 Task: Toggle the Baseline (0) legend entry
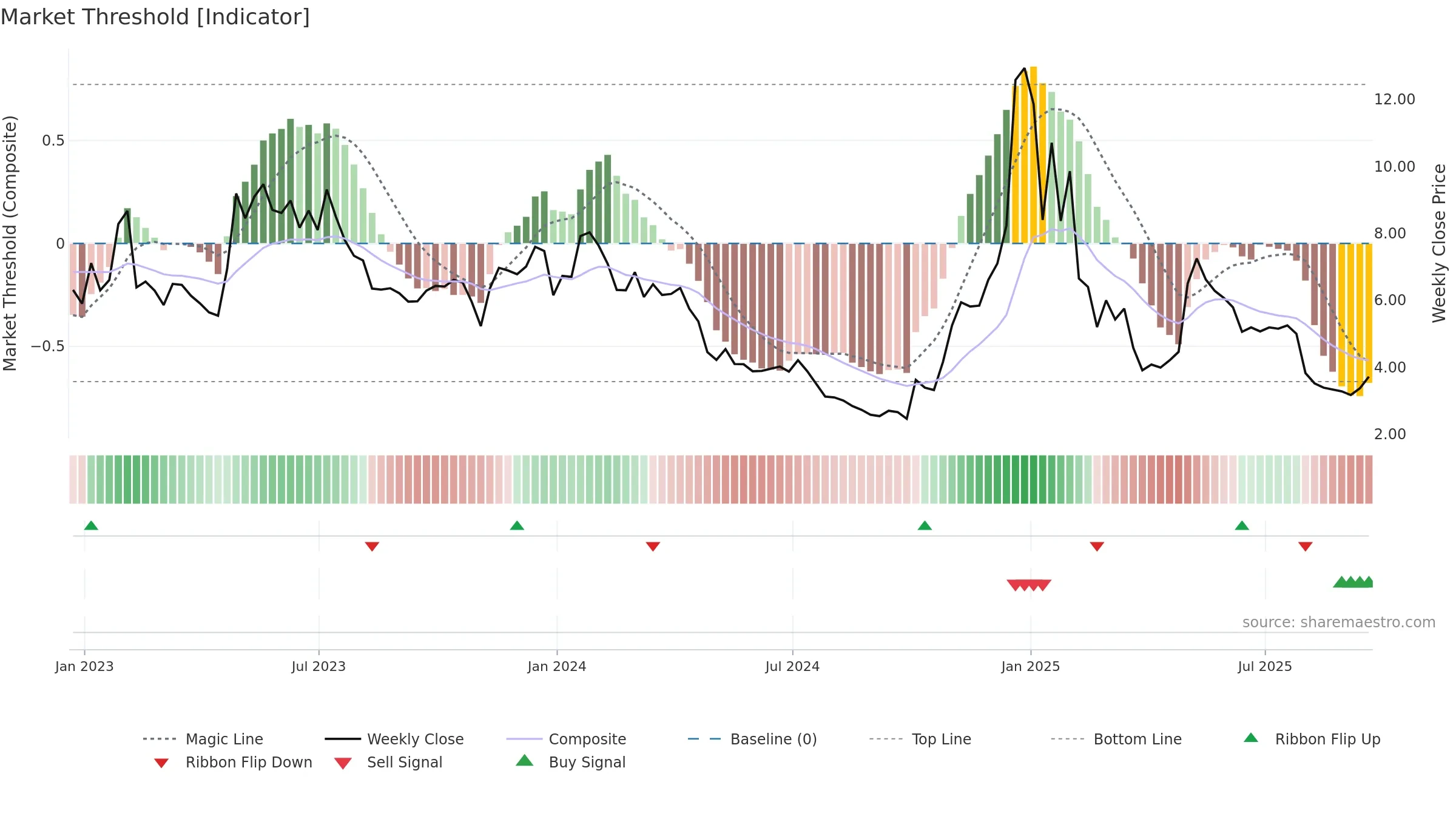(752, 739)
